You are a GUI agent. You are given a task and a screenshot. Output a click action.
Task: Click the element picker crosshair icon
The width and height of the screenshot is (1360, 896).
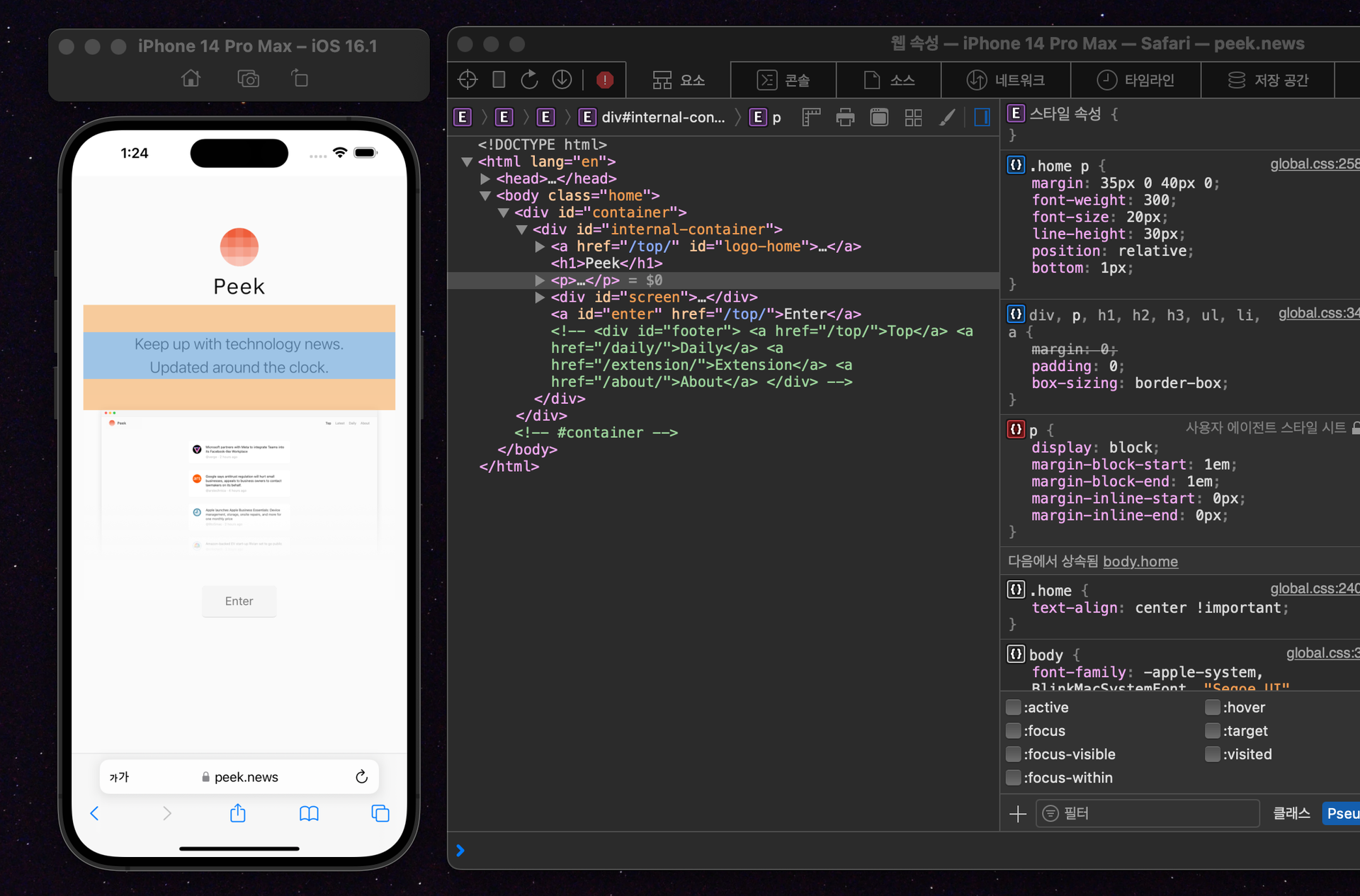click(x=467, y=79)
